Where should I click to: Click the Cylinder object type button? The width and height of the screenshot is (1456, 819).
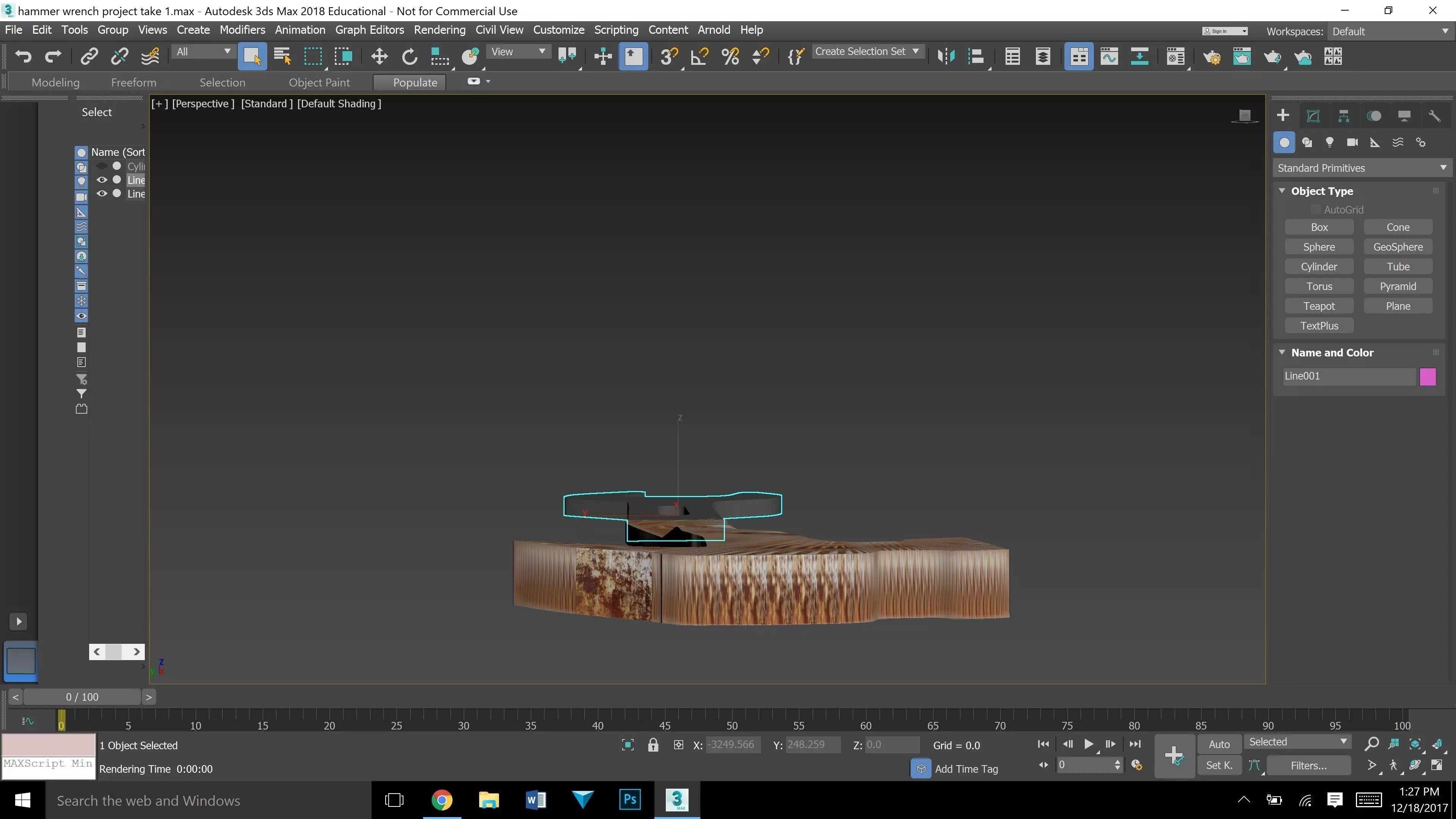click(1319, 266)
